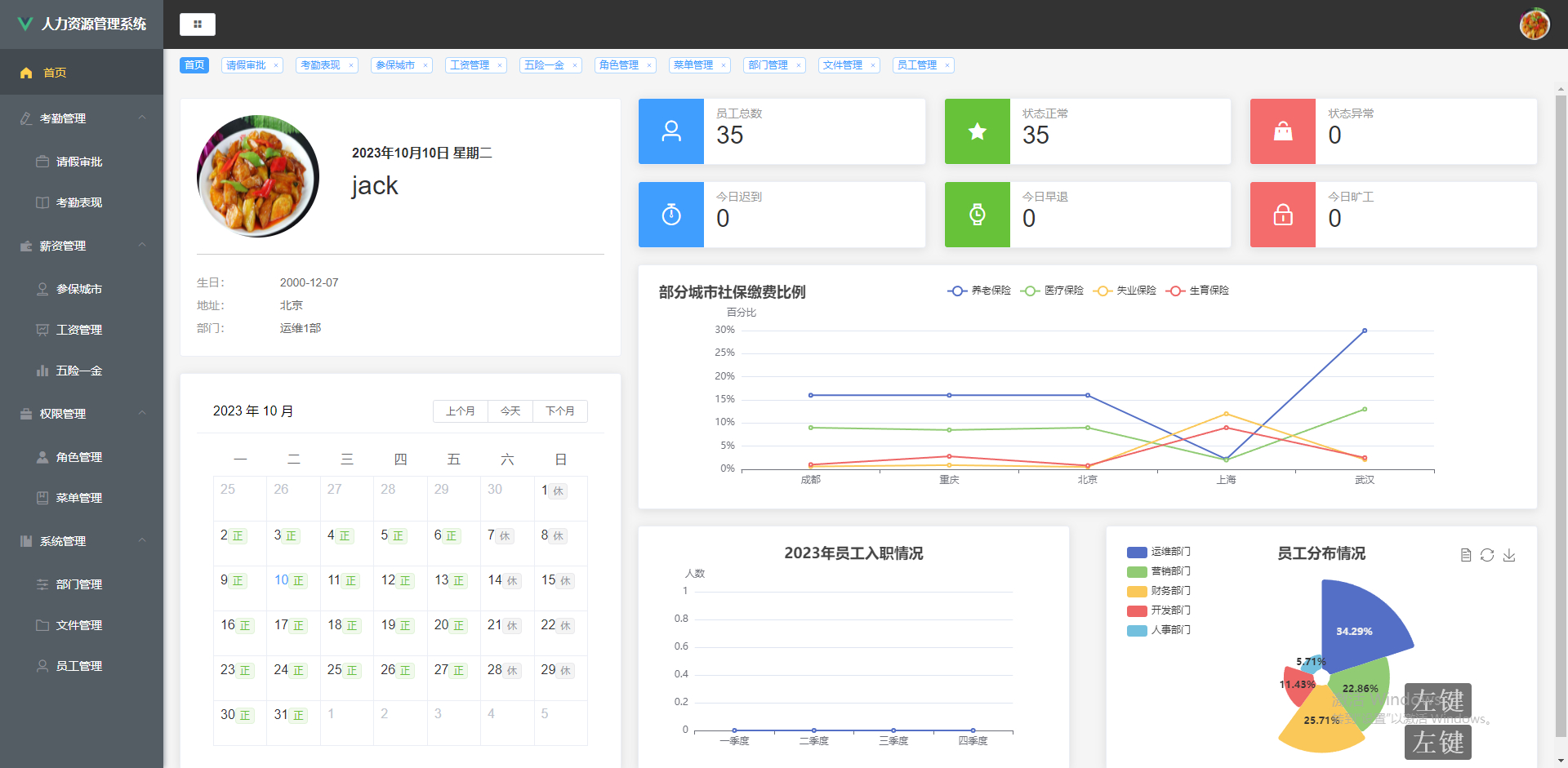Viewport: 1568px width, 768px height.
Task: Click the 工资管理 sidebar icon
Action: (42, 330)
